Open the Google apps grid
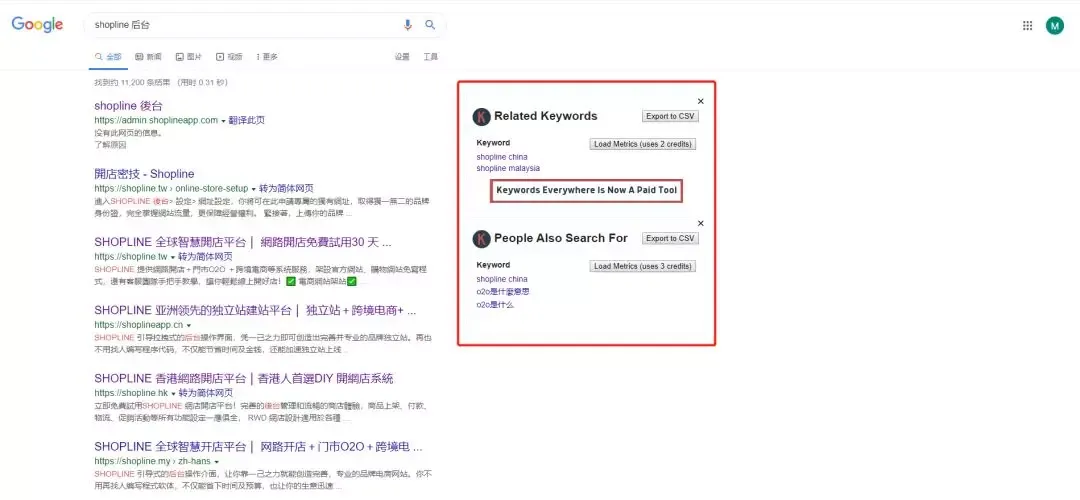This screenshot has width=1080, height=500. (1028, 25)
